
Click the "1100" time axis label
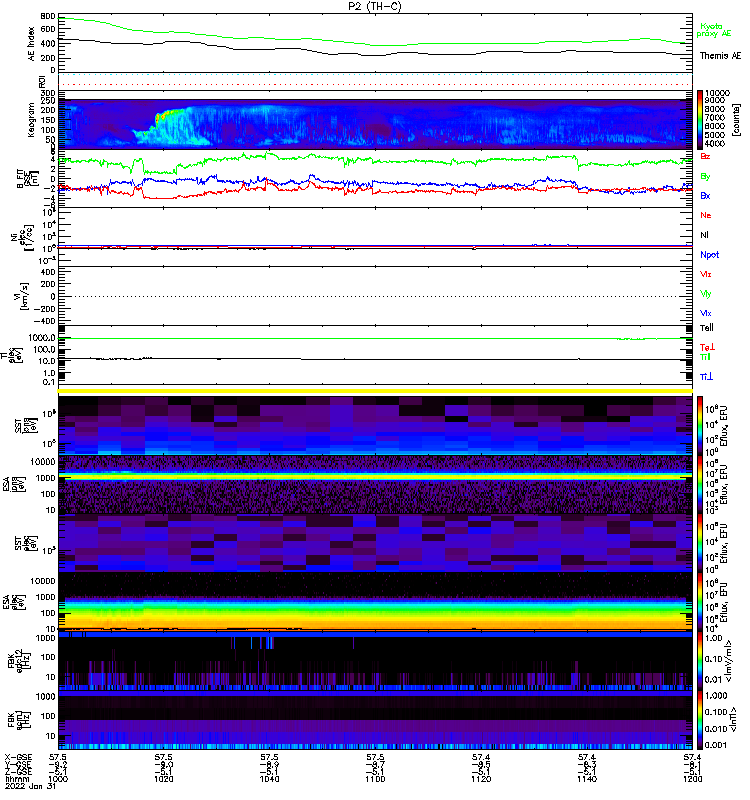[x=375, y=779]
